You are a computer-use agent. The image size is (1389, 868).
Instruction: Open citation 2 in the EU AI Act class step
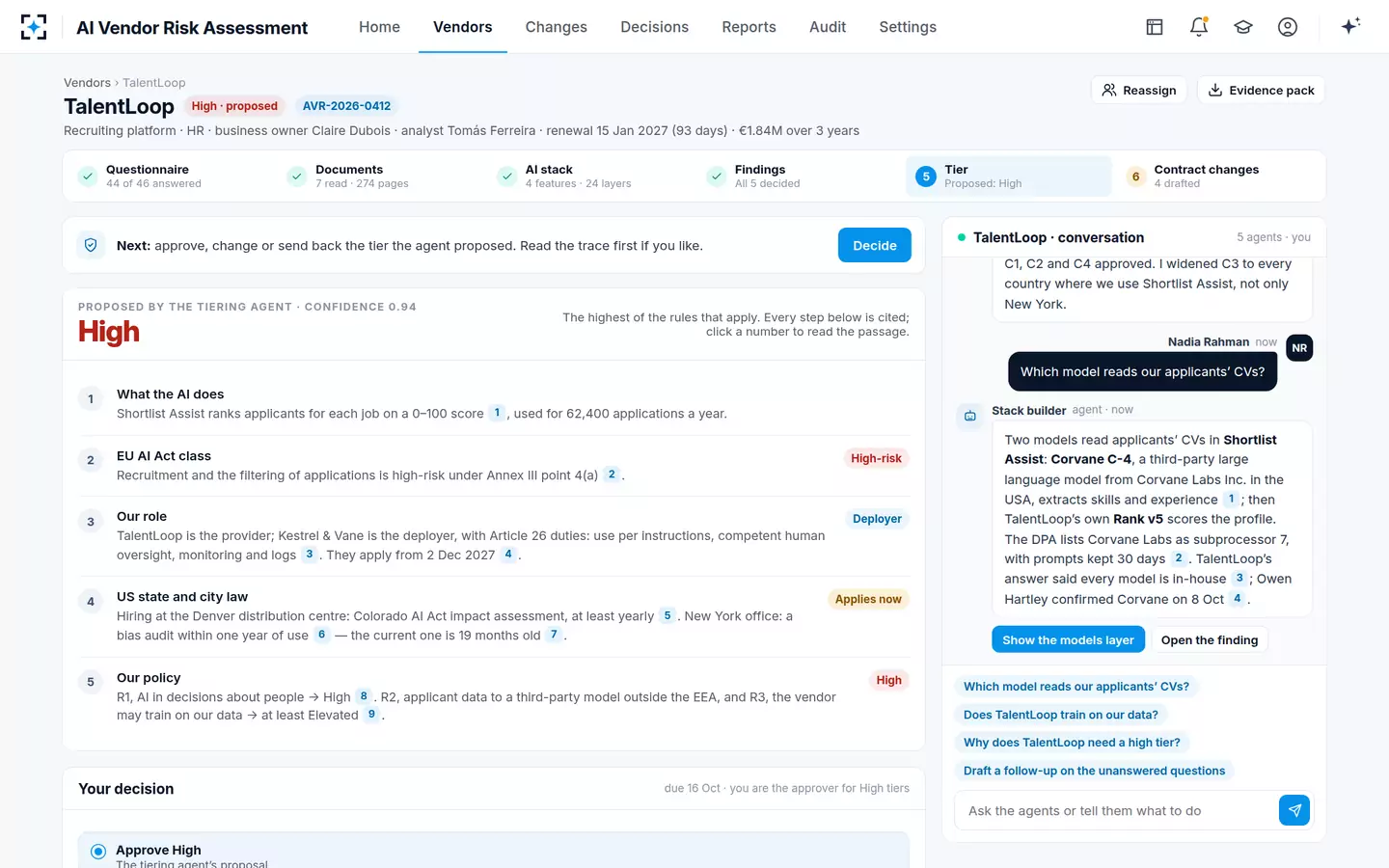tap(612, 475)
